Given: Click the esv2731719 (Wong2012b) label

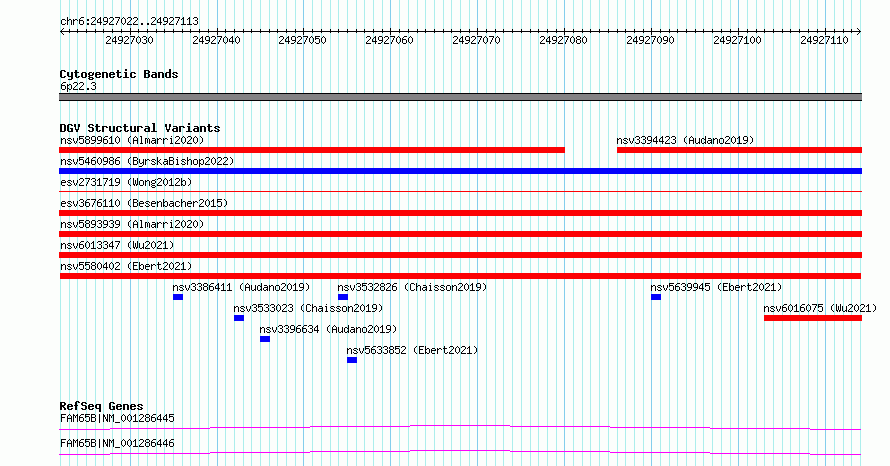Looking at the screenshot, I should pos(126,182).
